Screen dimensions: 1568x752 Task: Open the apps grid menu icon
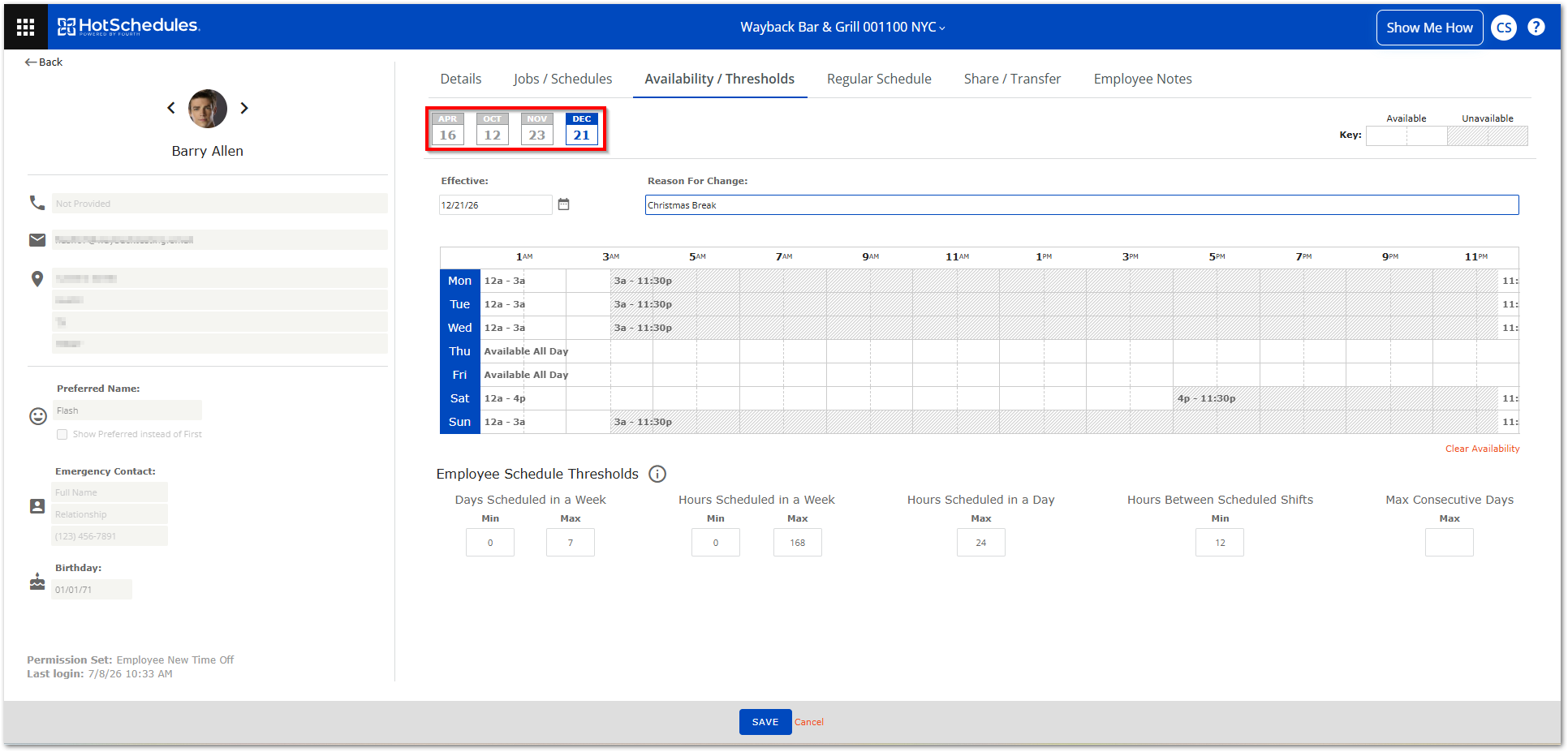(25, 27)
